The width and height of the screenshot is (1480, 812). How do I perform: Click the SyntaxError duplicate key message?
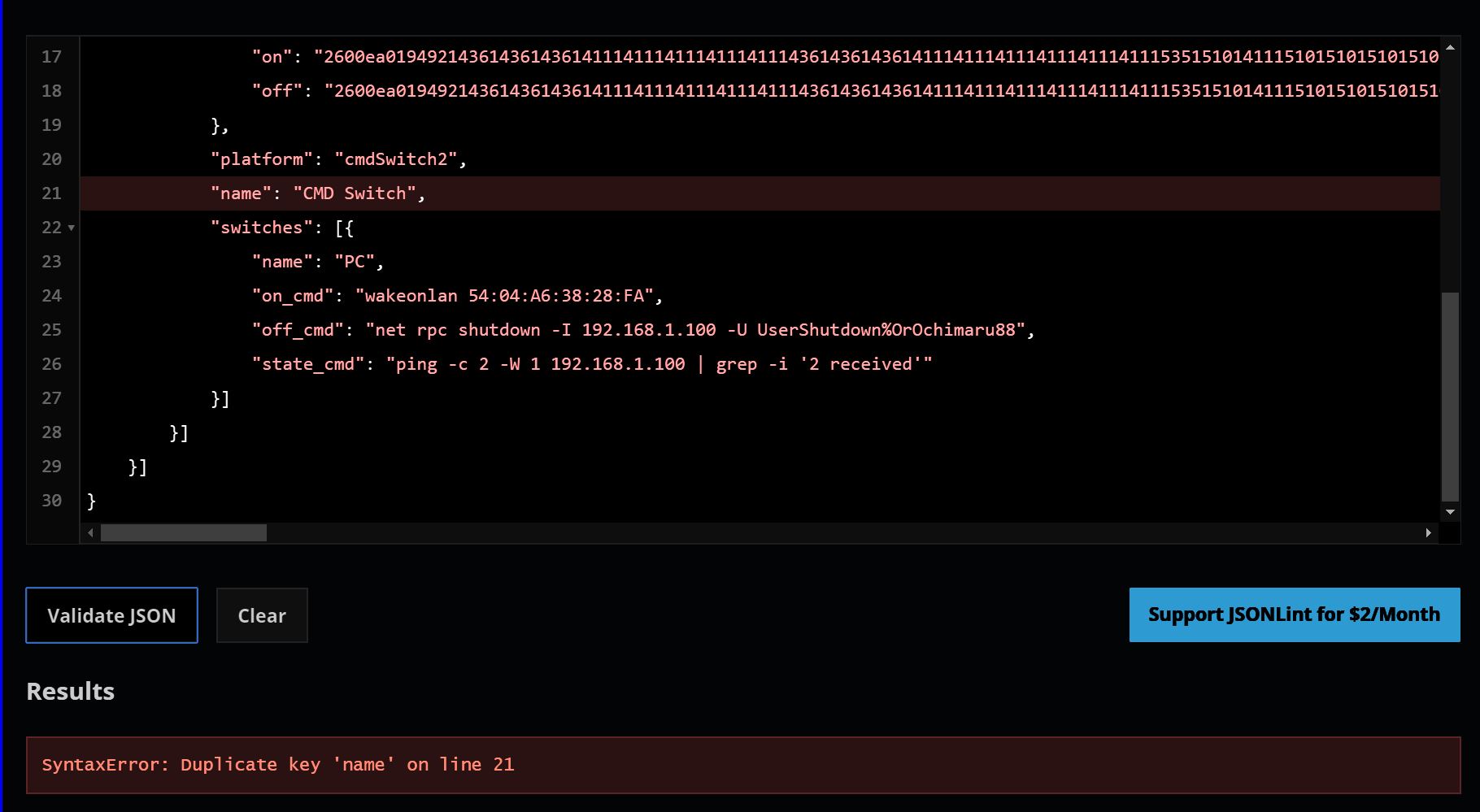point(278,765)
